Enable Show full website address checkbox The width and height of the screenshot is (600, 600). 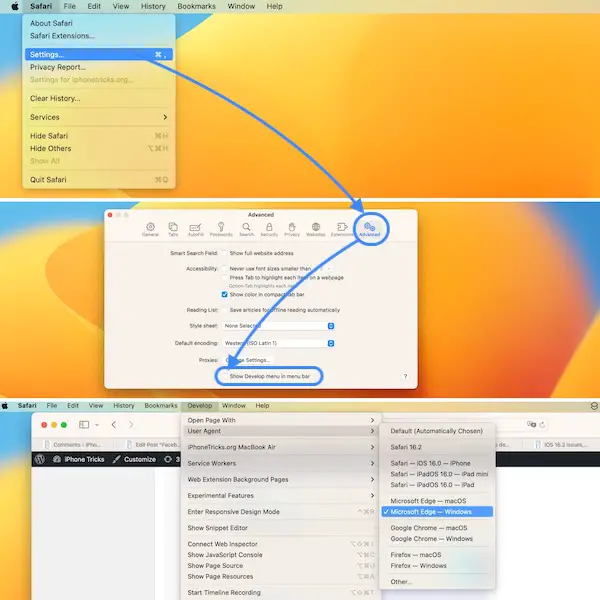[x=224, y=254]
